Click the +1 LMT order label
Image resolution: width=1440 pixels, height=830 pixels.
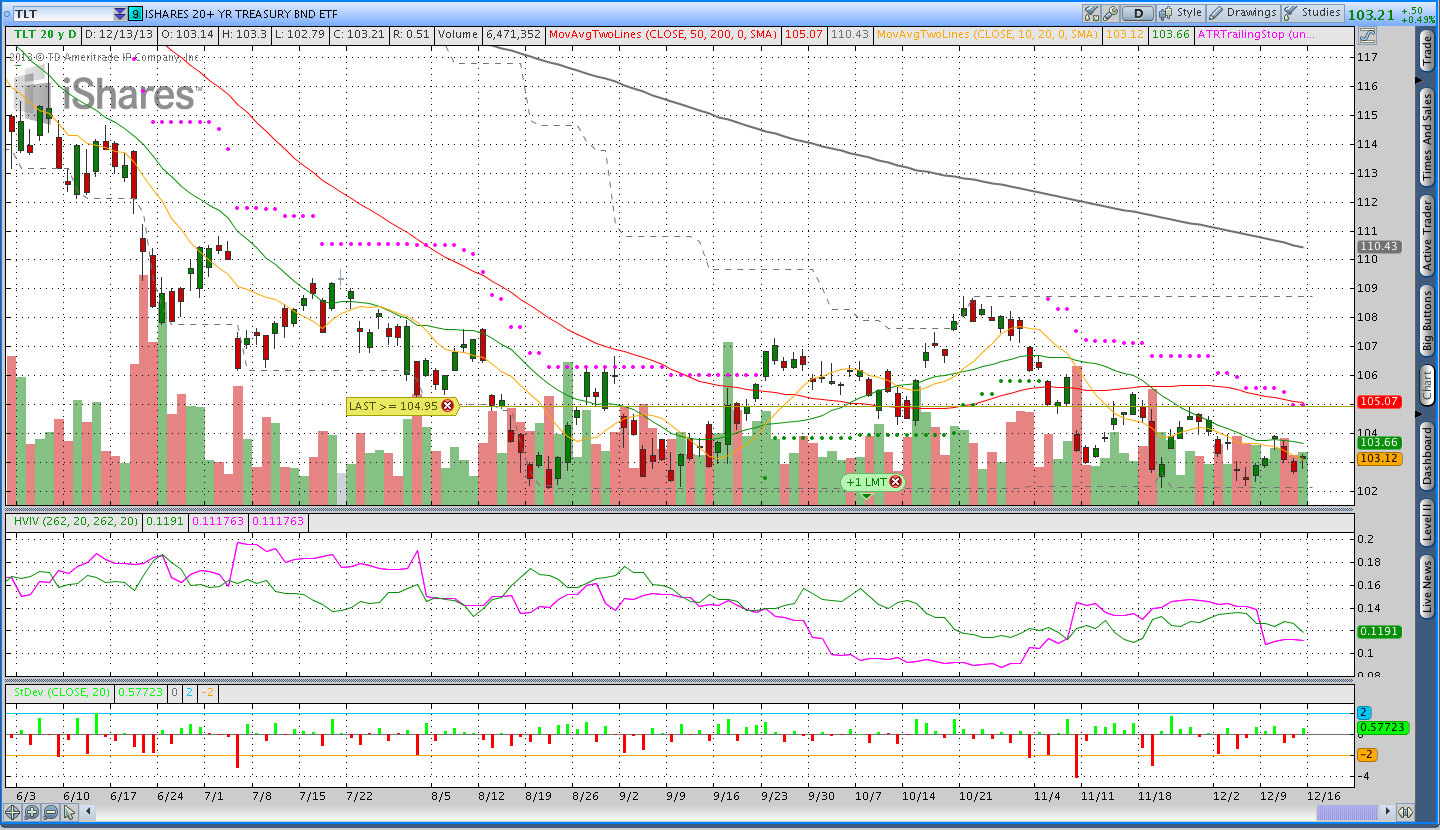865,482
